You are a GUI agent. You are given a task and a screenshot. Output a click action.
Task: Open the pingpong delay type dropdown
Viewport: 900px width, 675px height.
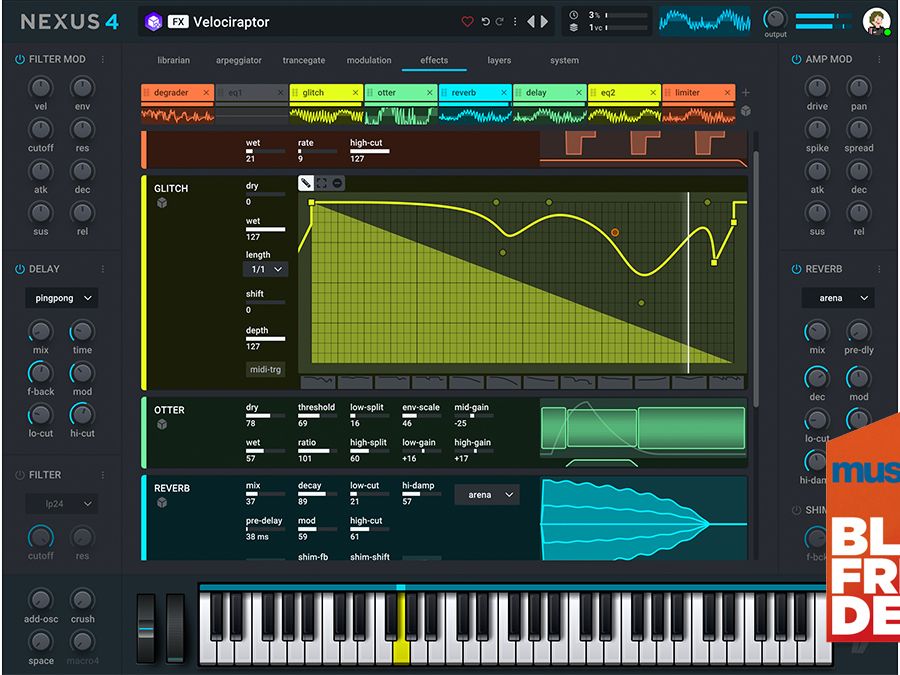[62, 298]
